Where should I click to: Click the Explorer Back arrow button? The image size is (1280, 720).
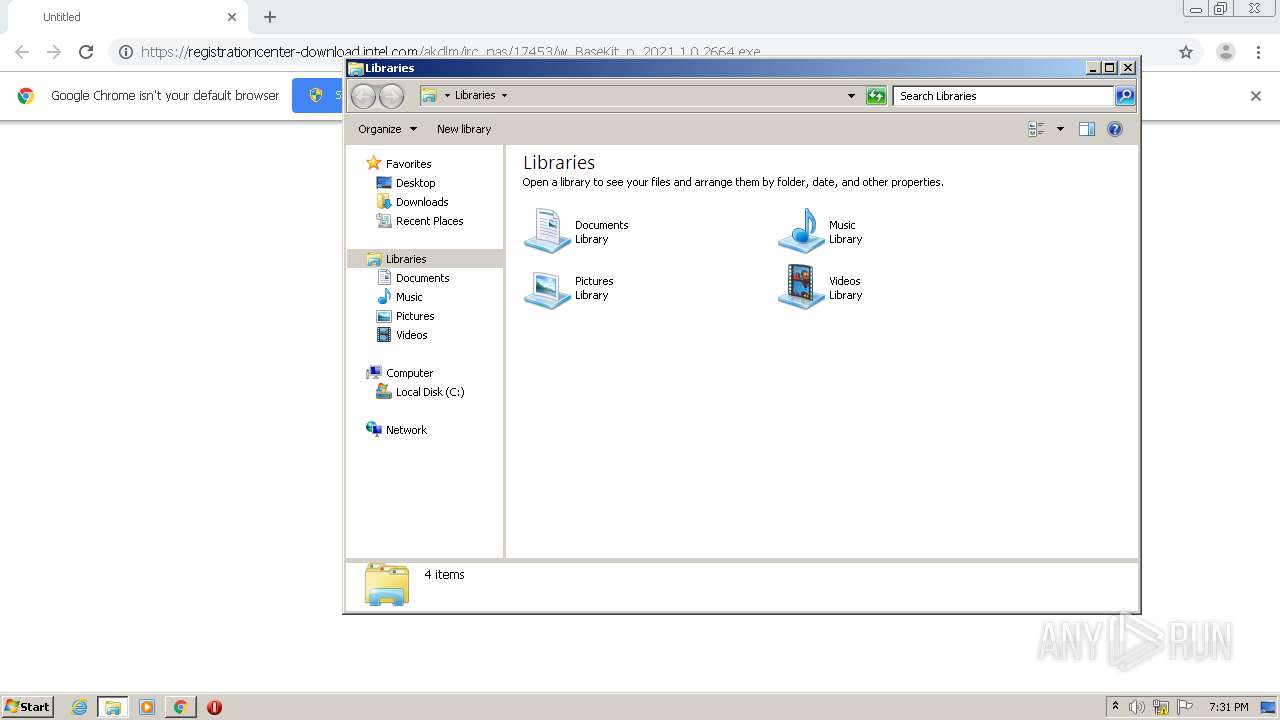[x=364, y=96]
